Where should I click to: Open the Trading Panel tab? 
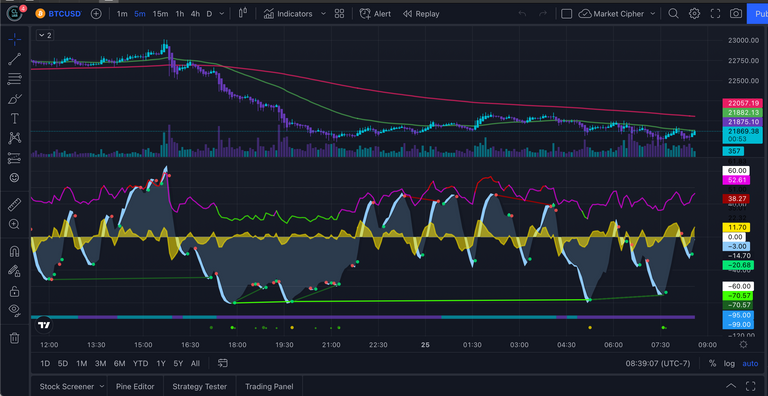268,386
